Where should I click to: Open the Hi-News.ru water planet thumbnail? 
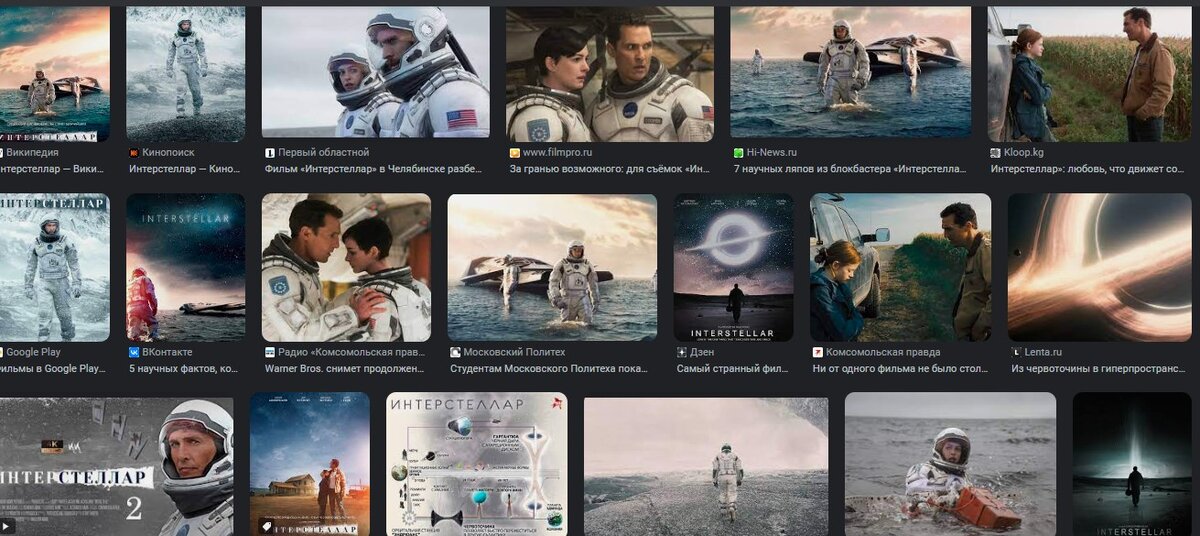(851, 72)
